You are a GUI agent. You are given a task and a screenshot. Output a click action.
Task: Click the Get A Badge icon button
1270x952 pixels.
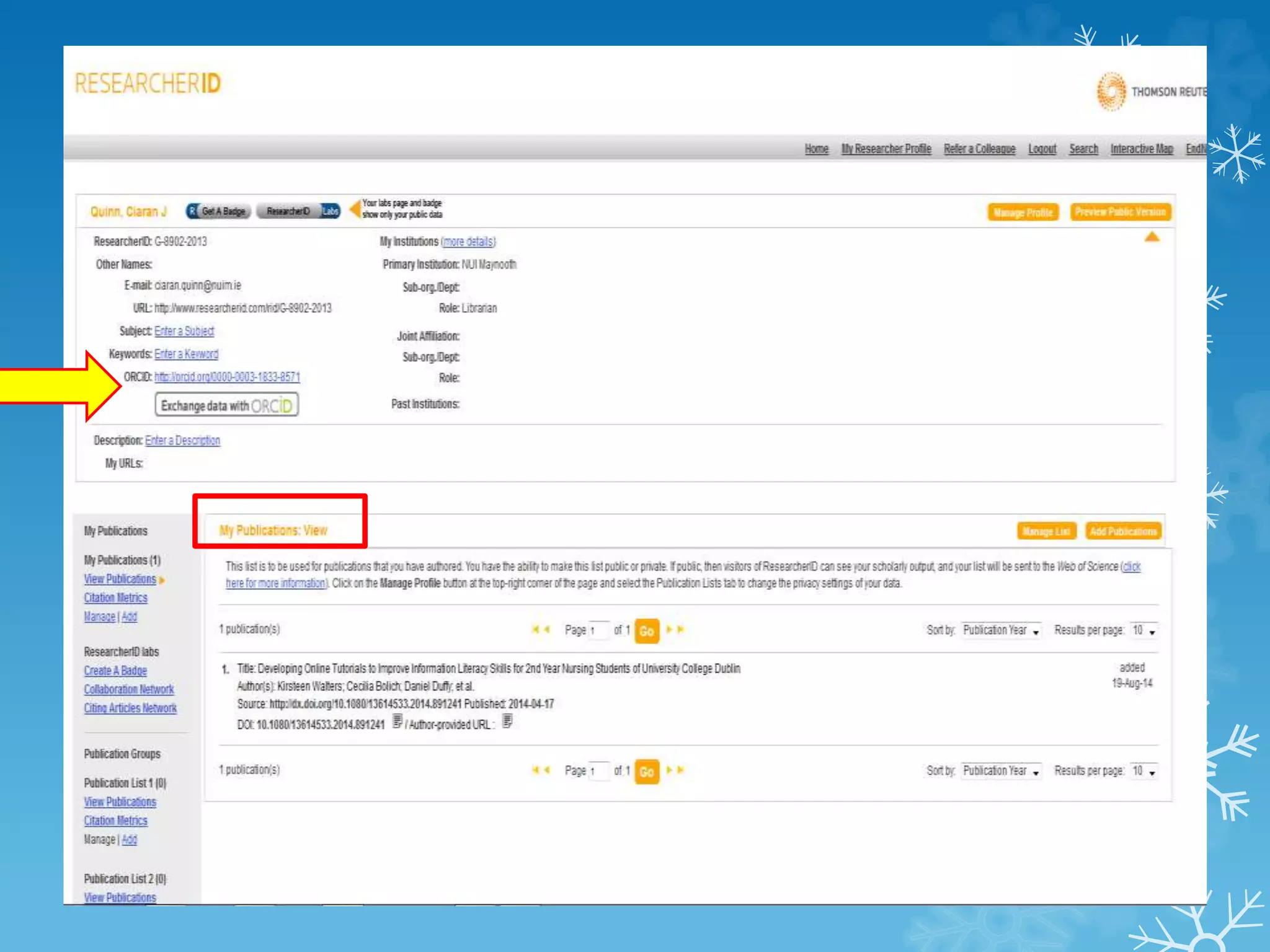(x=219, y=211)
